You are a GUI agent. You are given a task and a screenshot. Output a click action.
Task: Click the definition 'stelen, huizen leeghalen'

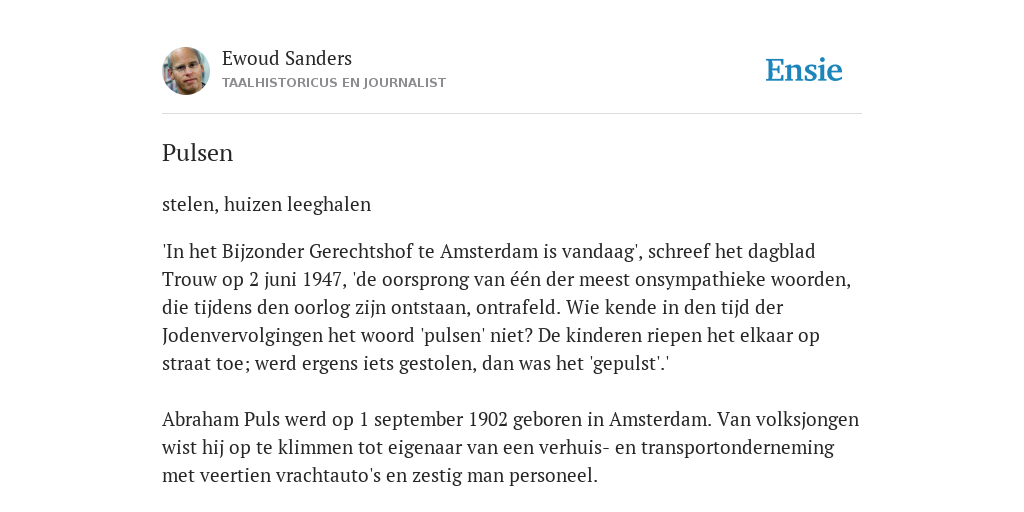[266, 204]
